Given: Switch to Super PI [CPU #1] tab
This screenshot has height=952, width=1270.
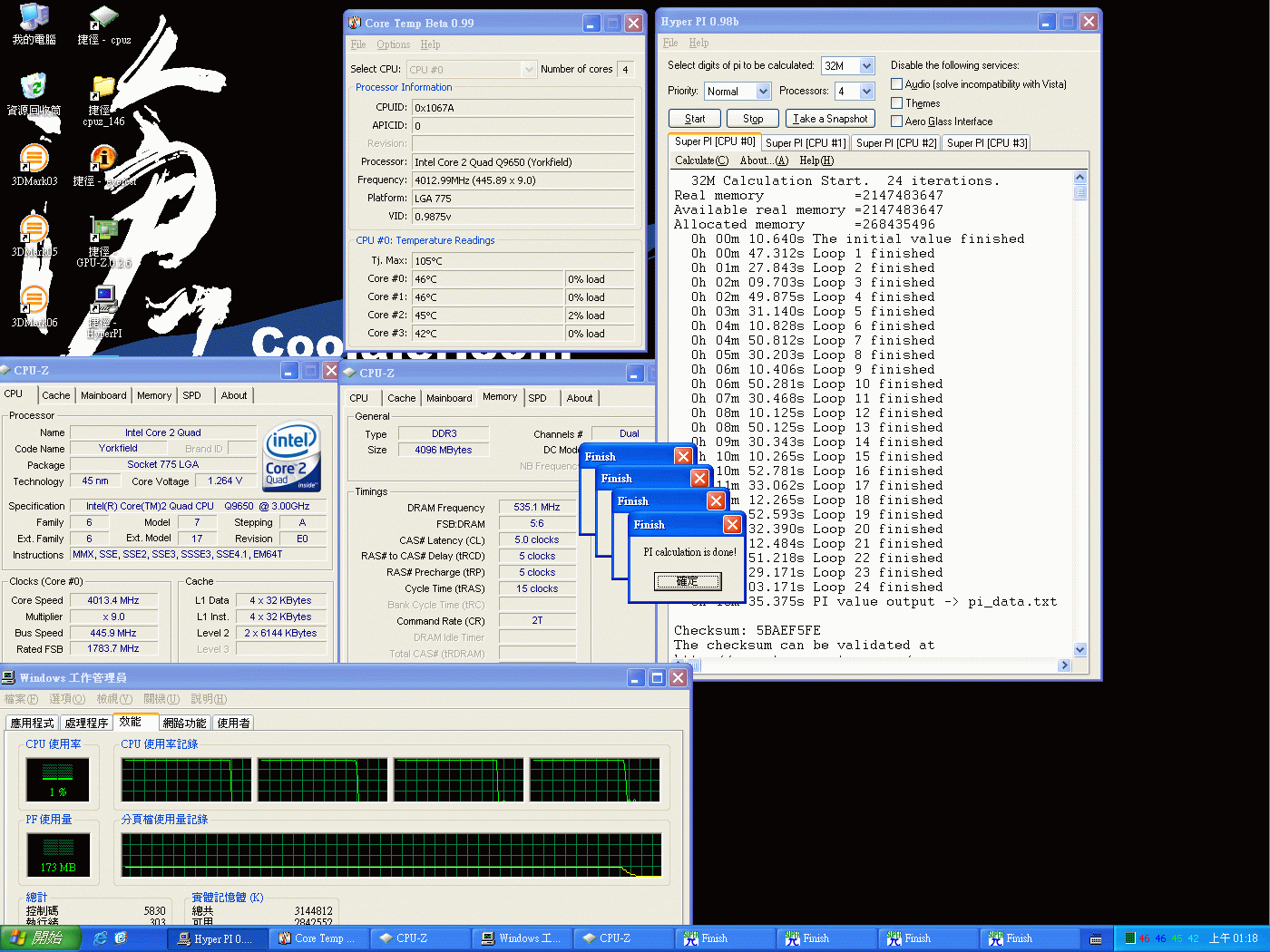Looking at the screenshot, I should 805,143.
